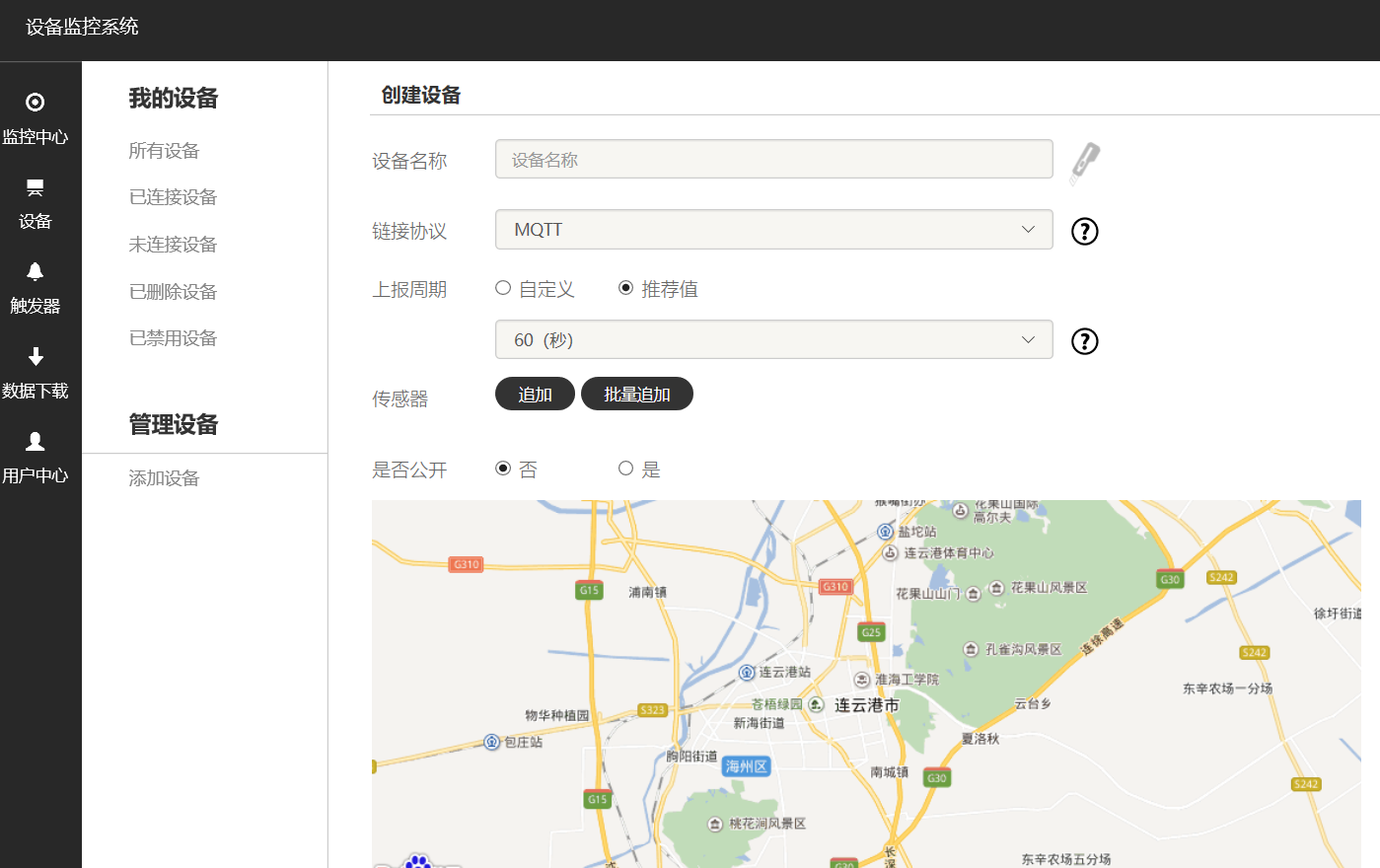
Task: Open 所有设备 in the side menu
Action: pyautogui.click(x=164, y=151)
